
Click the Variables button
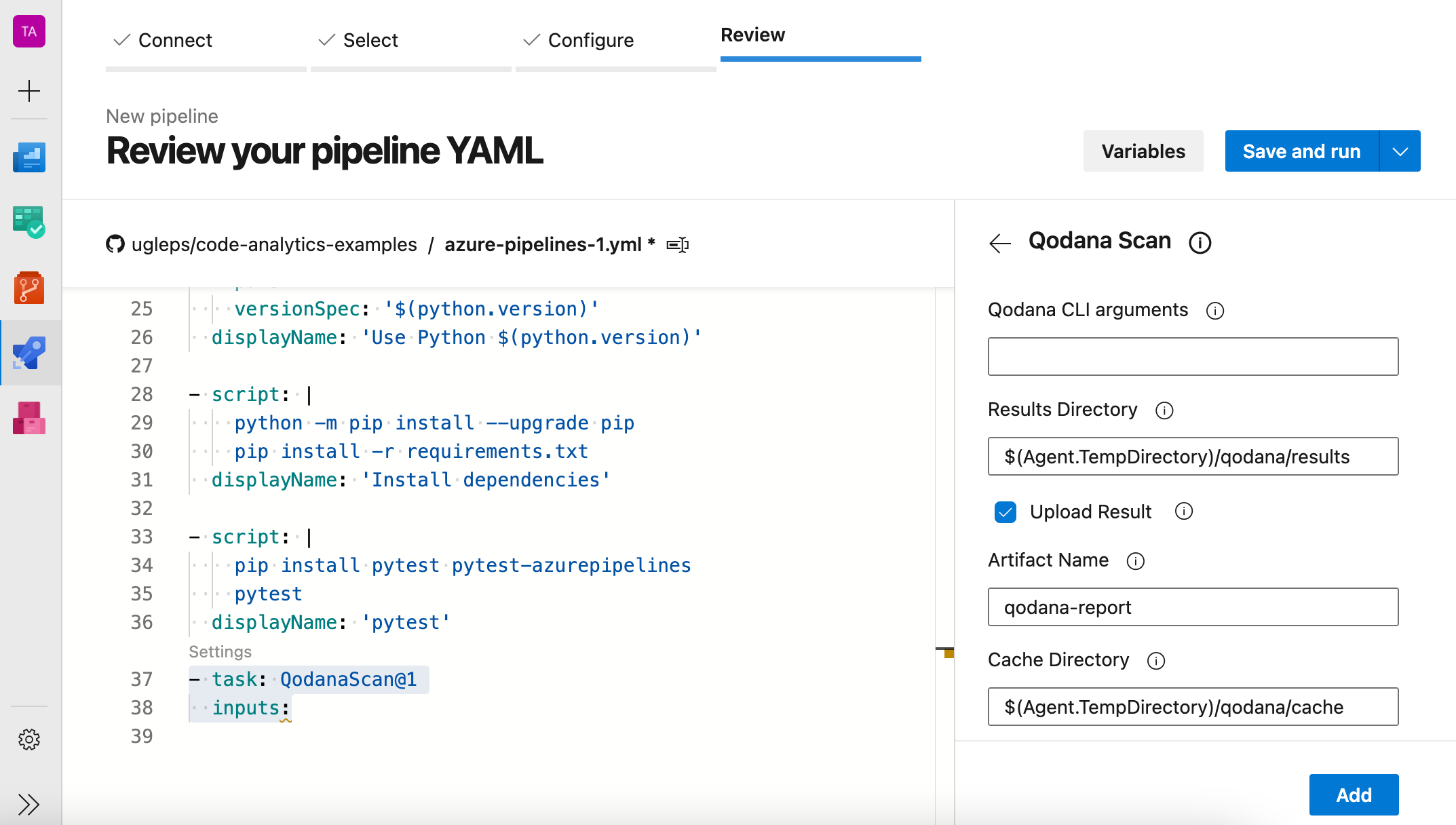(x=1143, y=151)
